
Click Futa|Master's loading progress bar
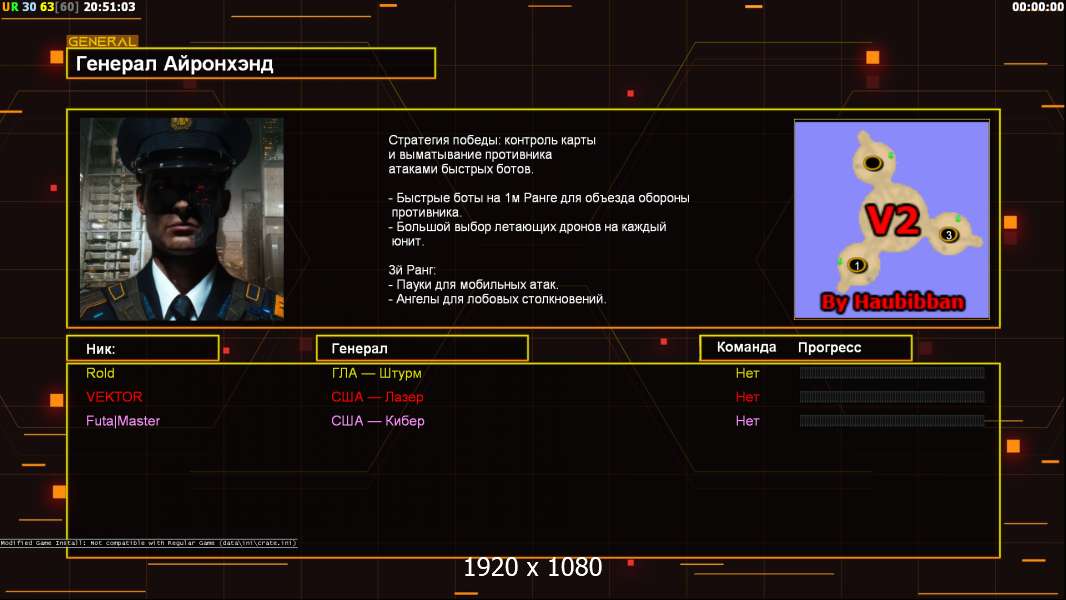point(892,421)
